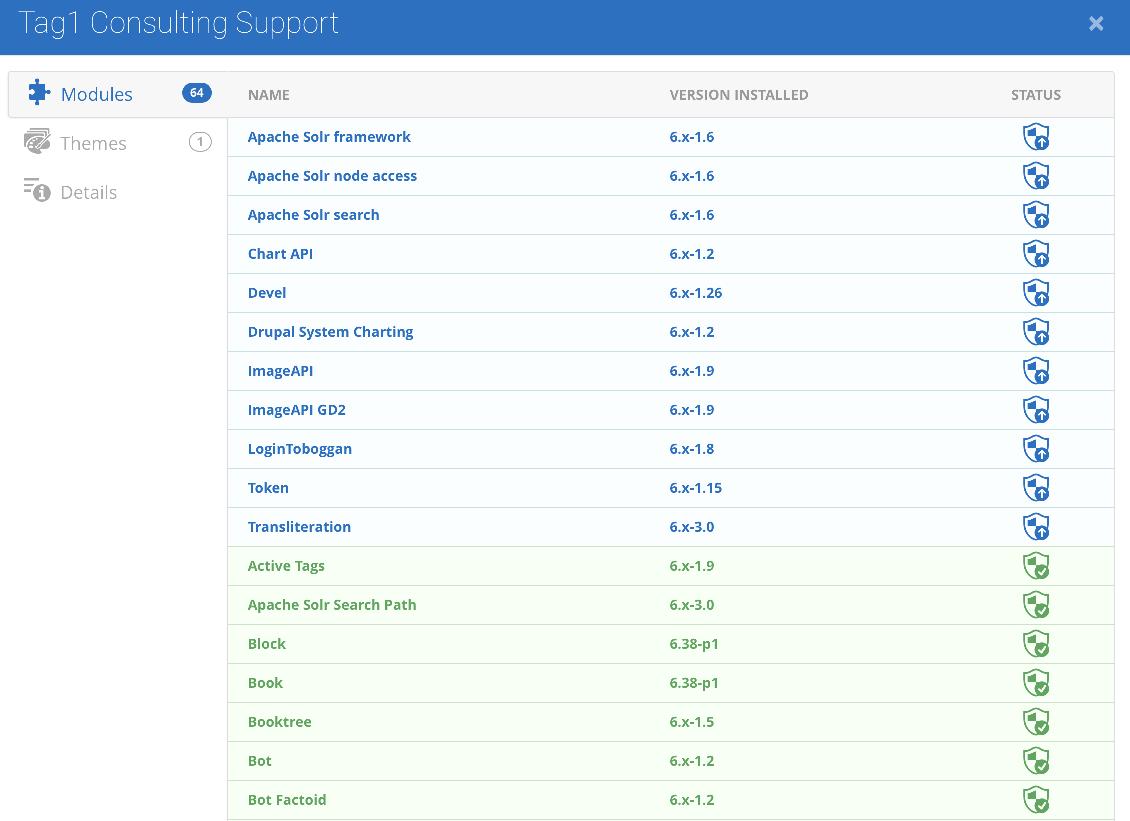Image resolution: width=1130 pixels, height=821 pixels.
Task: Click the Themes palette icon
Action: coord(37,142)
